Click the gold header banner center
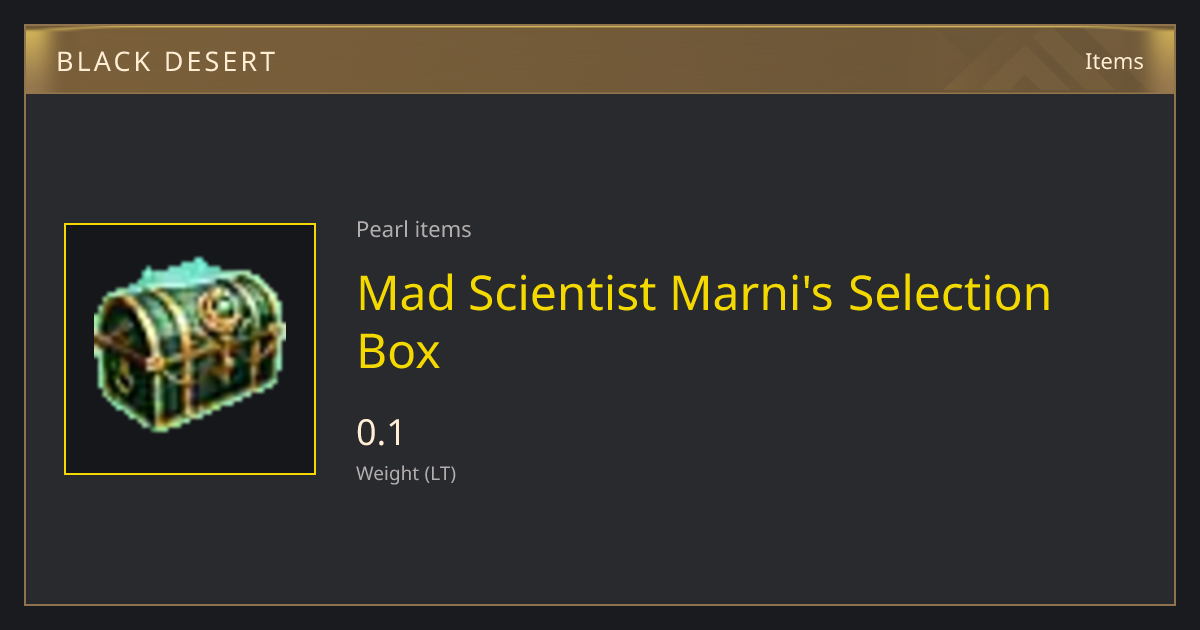1200x630 pixels. 600,60
